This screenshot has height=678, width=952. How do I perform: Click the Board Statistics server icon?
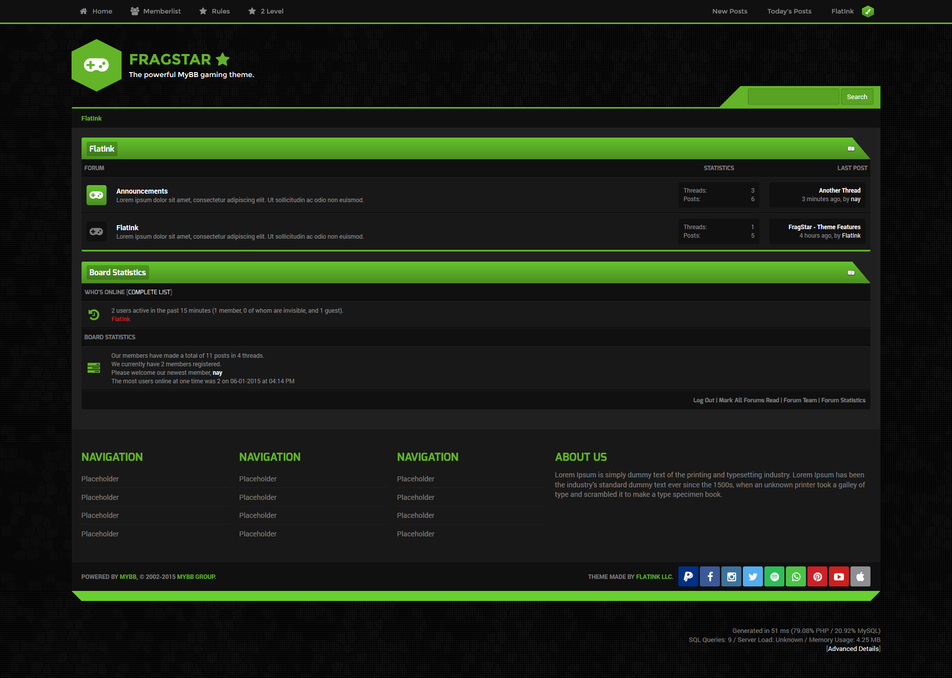(x=94, y=368)
